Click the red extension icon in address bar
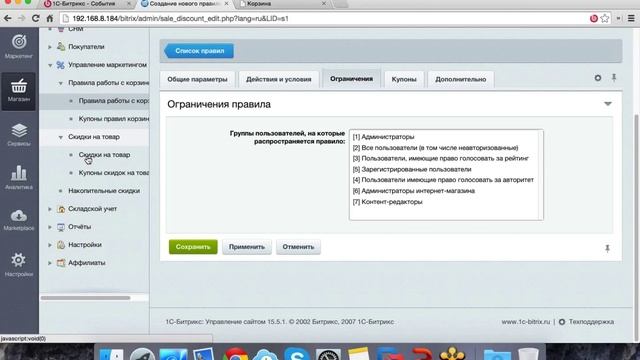640x360 pixels. [x=594, y=18]
